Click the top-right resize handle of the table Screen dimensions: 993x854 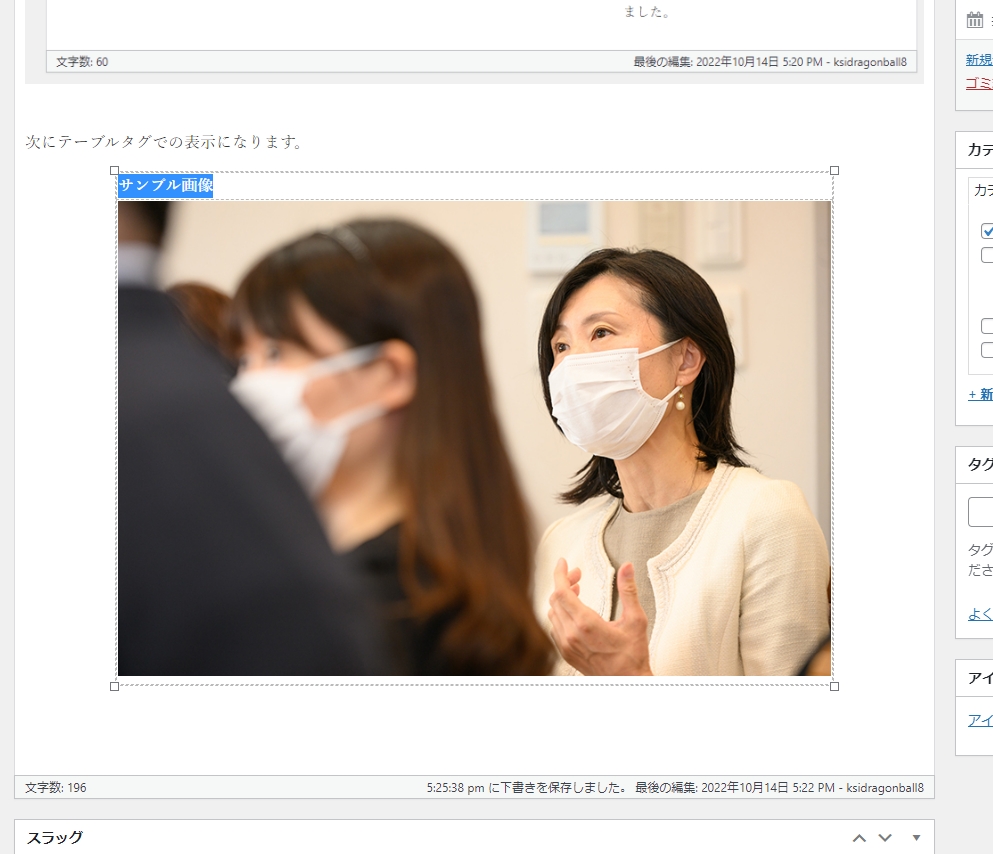pos(835,171)
